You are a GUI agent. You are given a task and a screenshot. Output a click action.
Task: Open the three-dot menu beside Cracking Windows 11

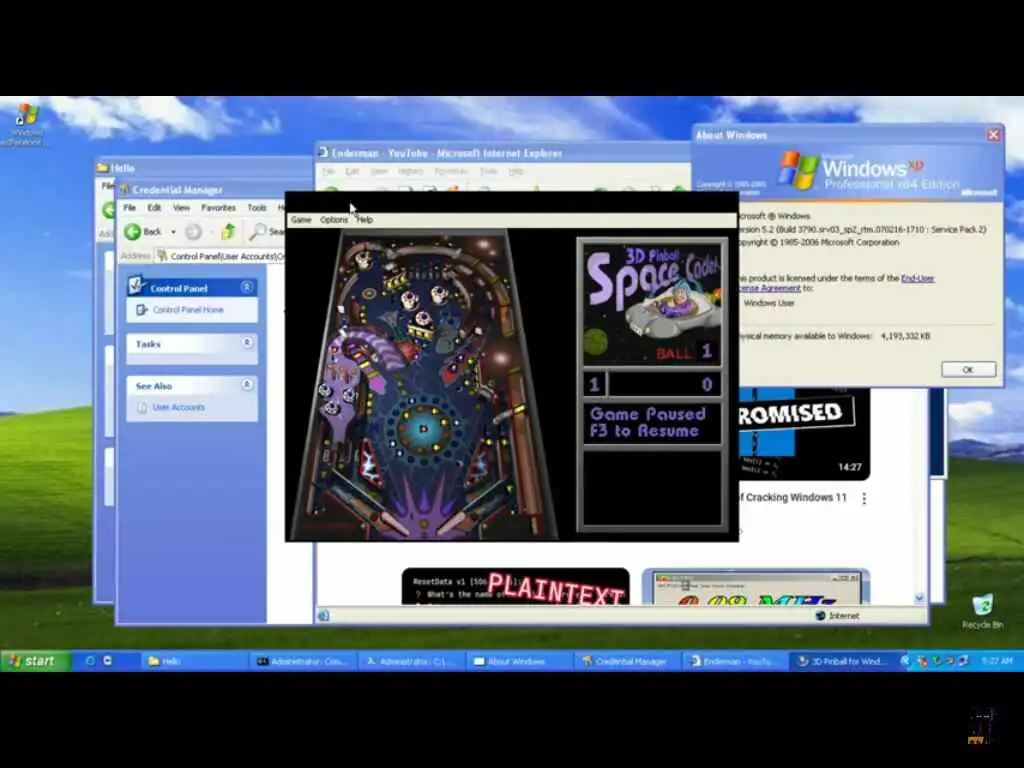[x=864, y=498]
